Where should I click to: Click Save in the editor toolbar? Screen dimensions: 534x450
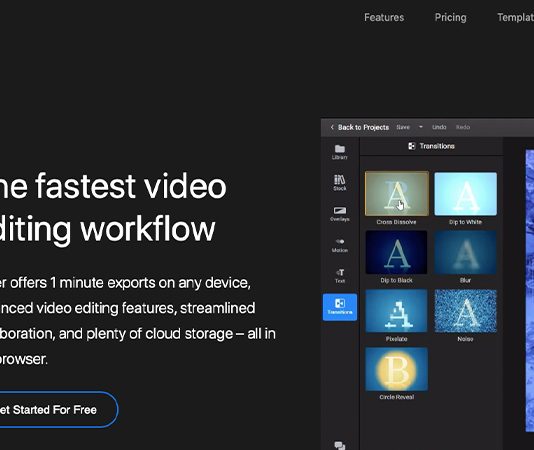[x=403, y=127]
